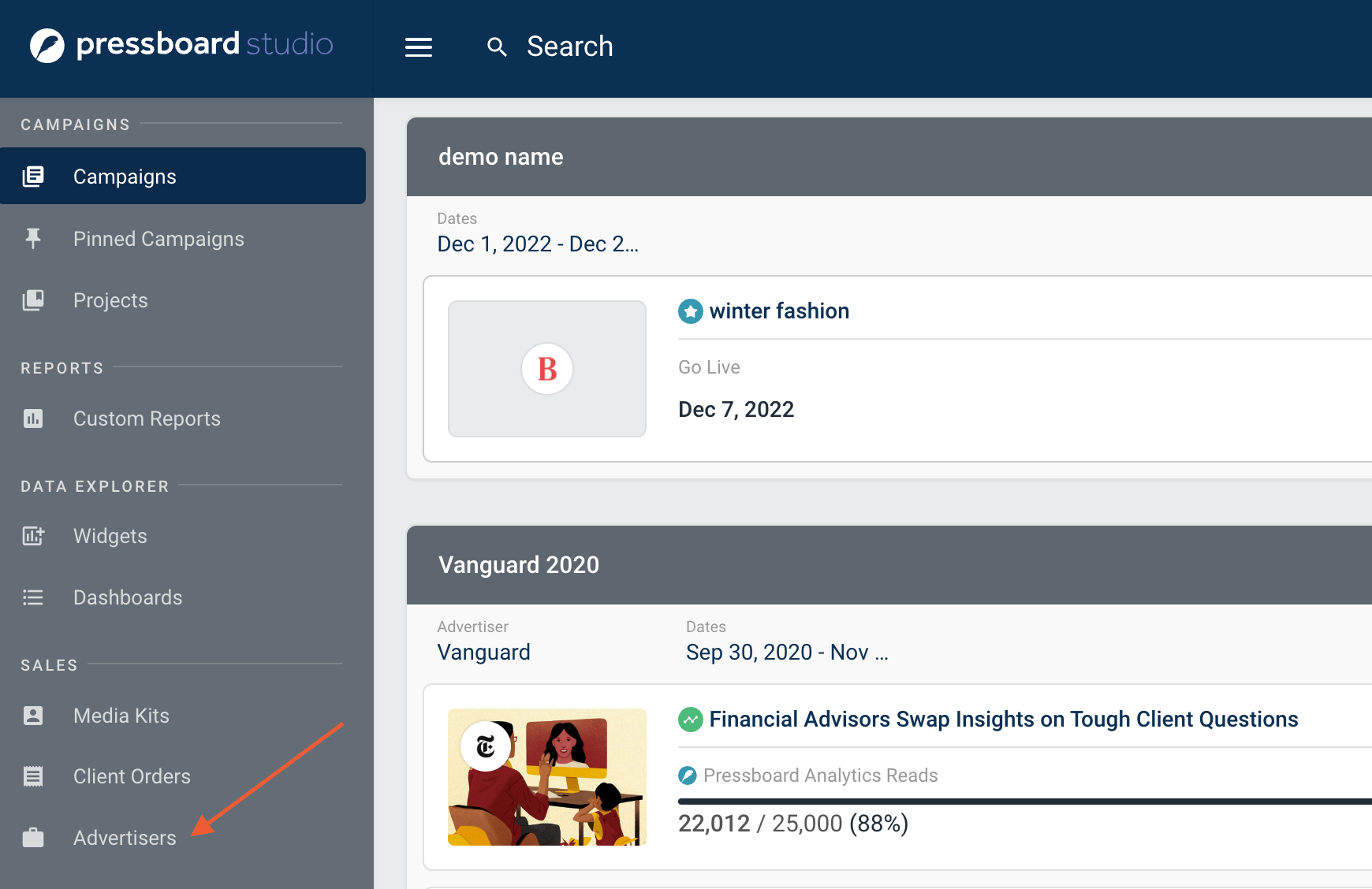Image resolution: width=1372 pixels, height=889 pixels.
Task: Click the Dashboards list icon
Action: tap(33, 597)
